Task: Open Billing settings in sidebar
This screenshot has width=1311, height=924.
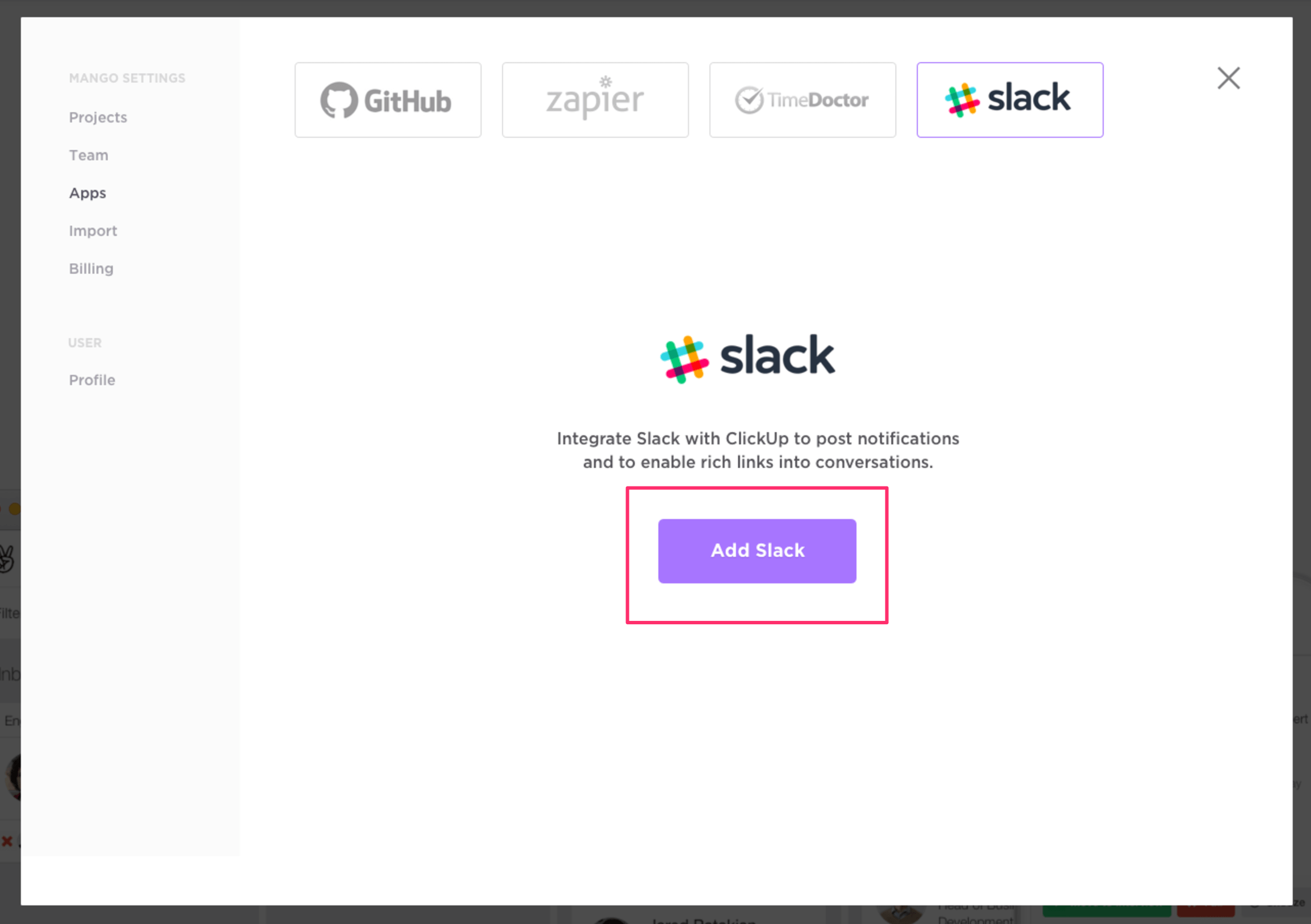Action: (x=91, y=269)
